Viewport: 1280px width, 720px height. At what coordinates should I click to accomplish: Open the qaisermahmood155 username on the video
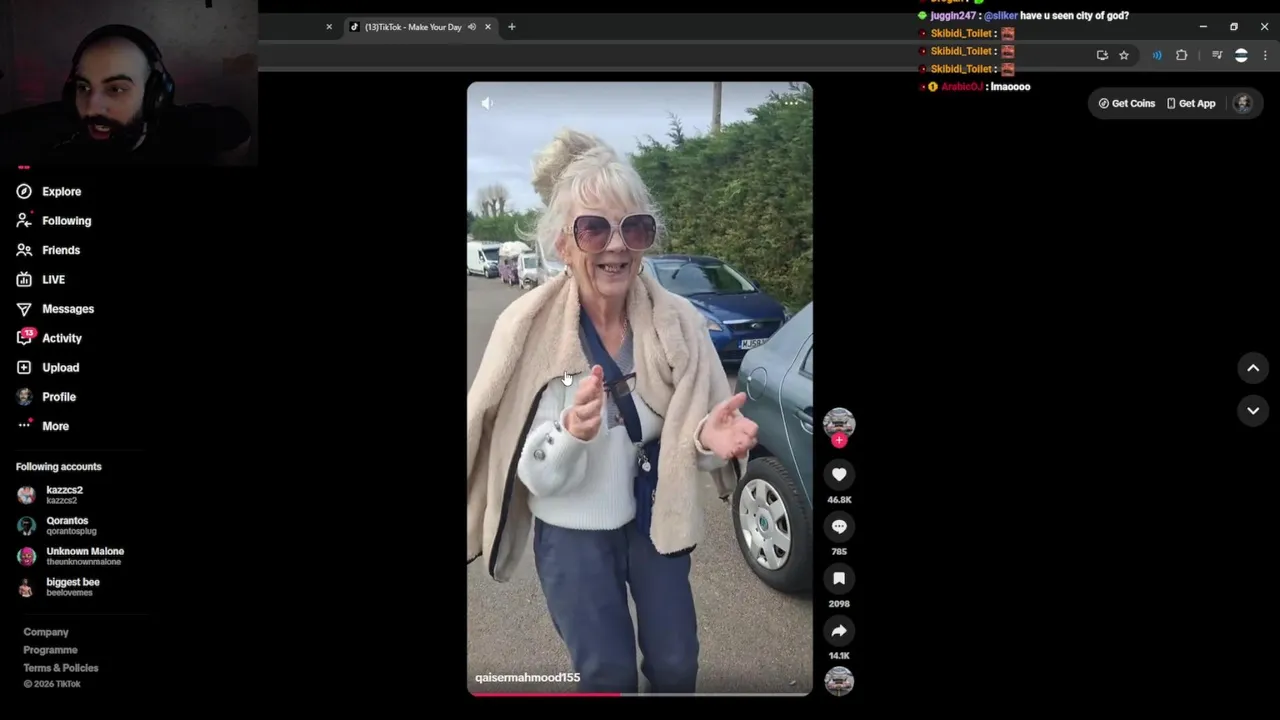pos(527,677)
